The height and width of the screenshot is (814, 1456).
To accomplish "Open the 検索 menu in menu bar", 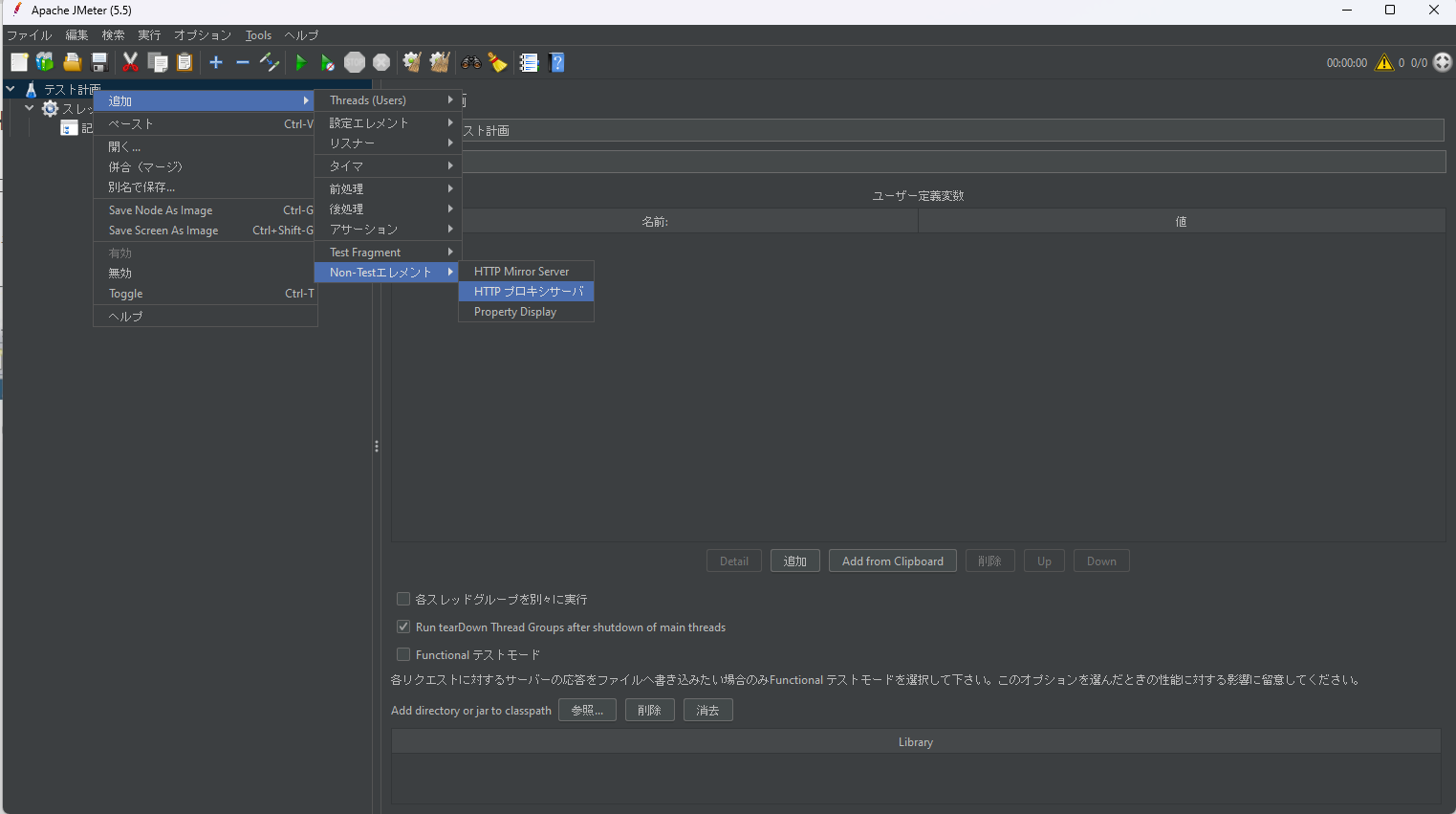I will [113, 35].
